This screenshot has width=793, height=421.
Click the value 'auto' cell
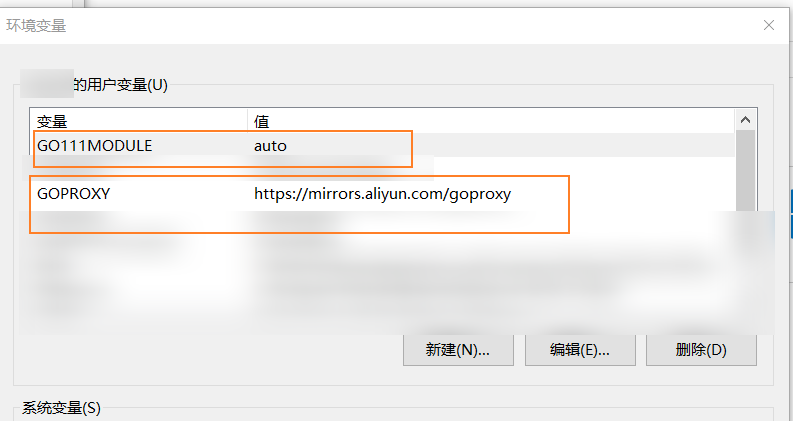click(270, 146)
